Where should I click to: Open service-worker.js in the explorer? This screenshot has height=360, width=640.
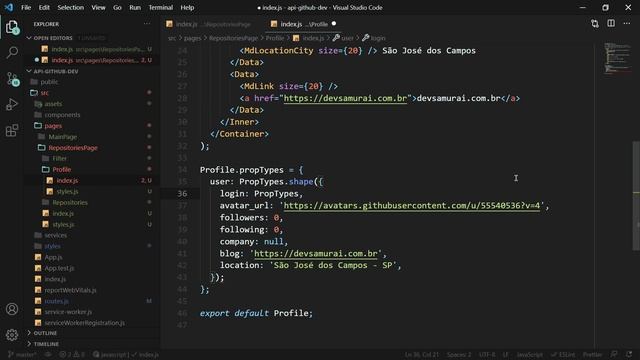click(x=68, y=312)
